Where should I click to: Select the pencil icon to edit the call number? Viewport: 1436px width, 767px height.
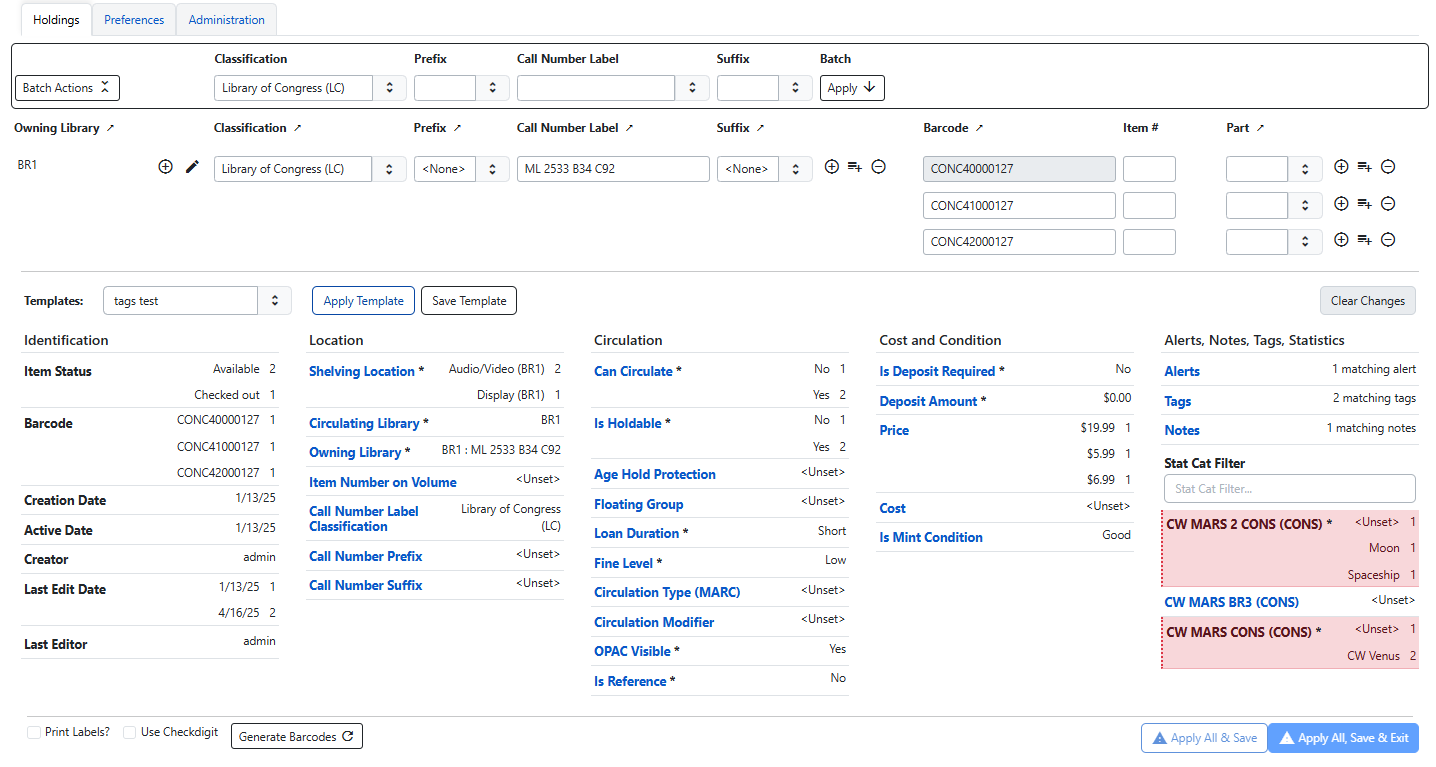(192, 166)
